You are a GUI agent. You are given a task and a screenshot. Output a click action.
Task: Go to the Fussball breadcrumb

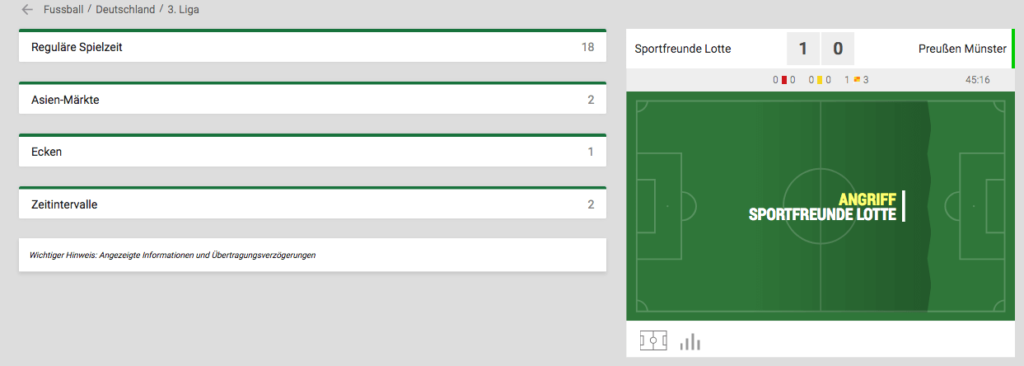coord(63,10)
